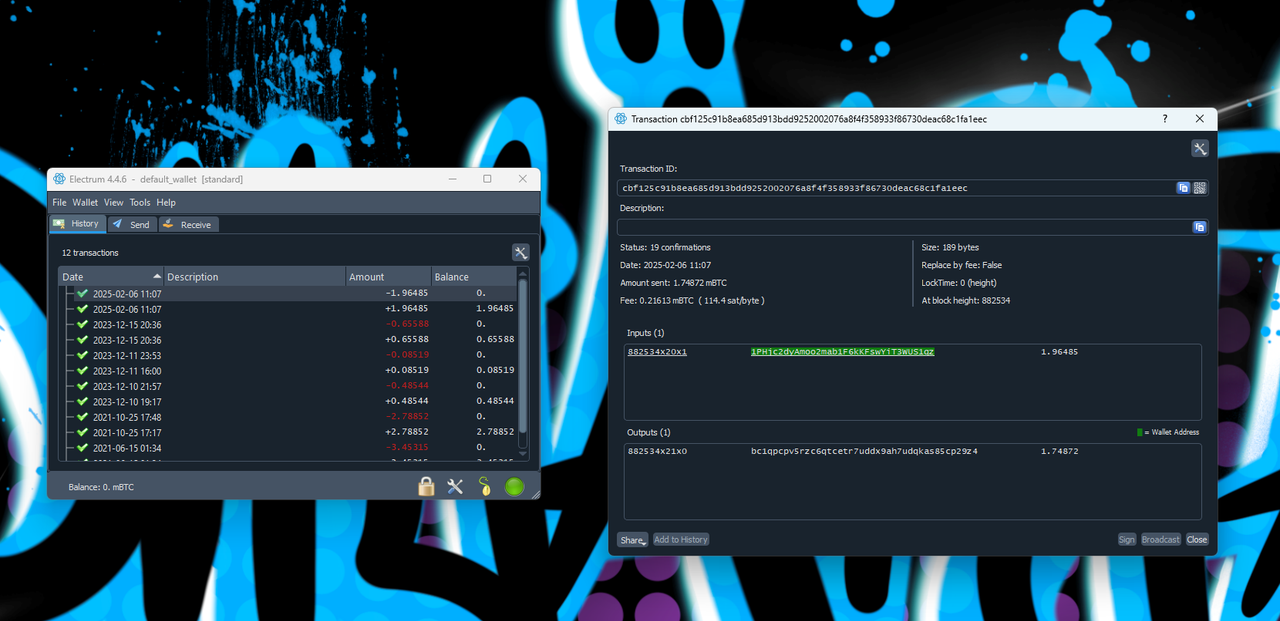Open the Tools menu
1280x621 pixels.
140,202
